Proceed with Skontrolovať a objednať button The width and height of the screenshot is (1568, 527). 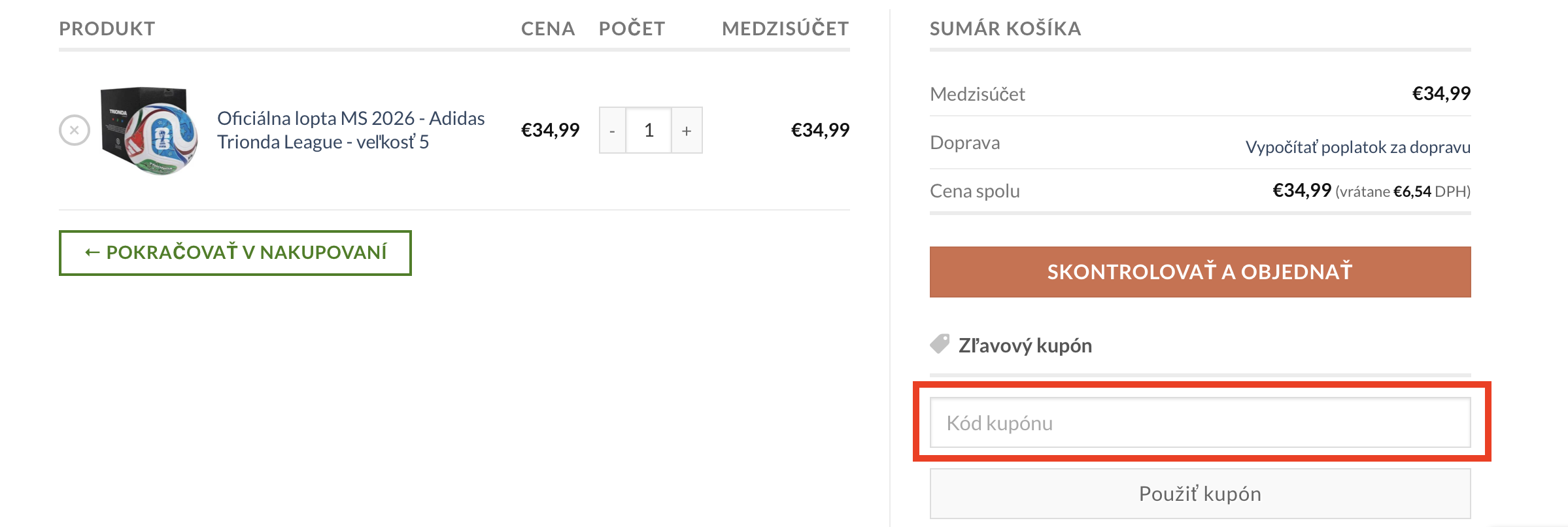1200,272
